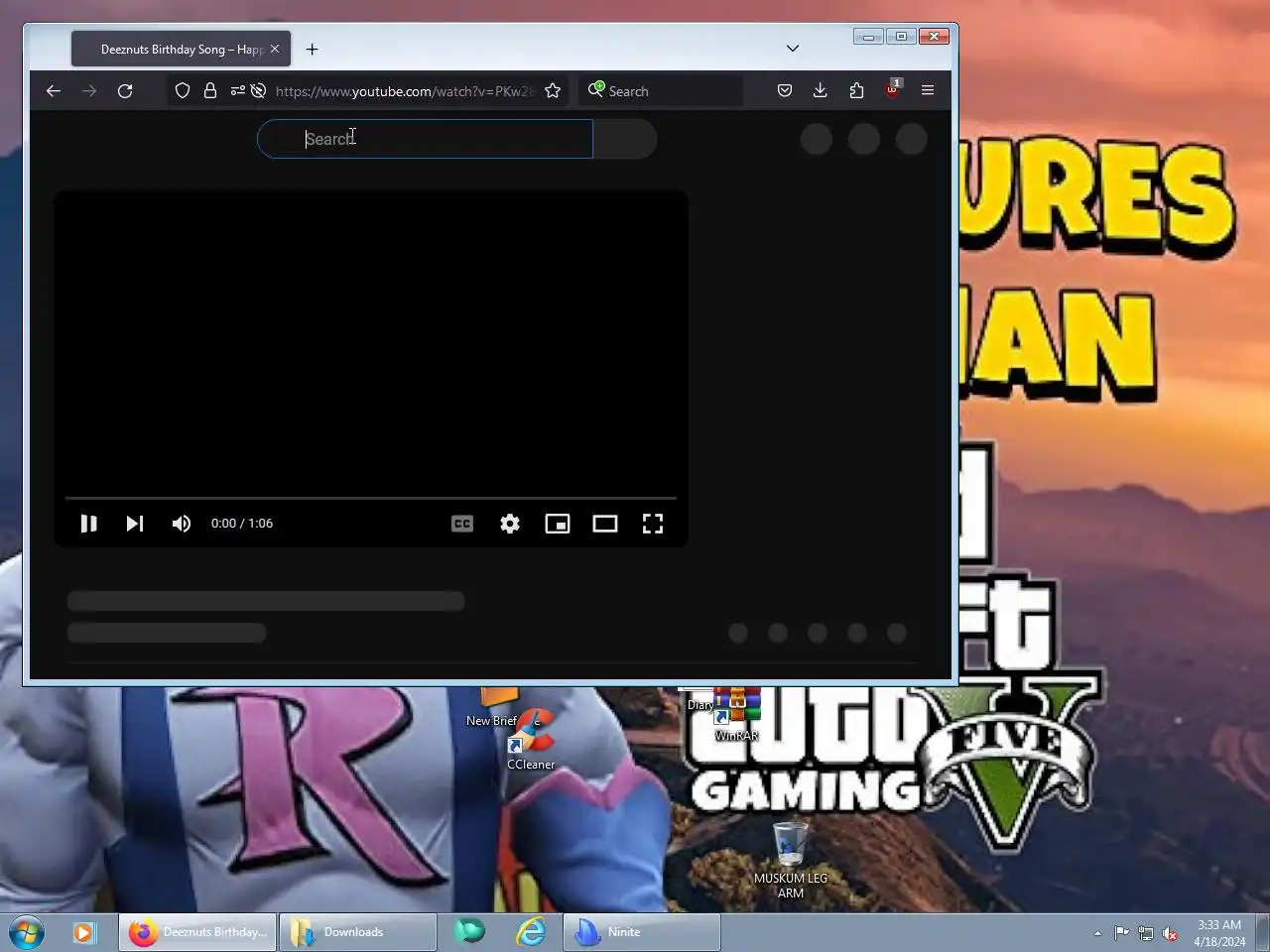The image size is (1270, 952).
Task: Click the video progress bar
Action: pyautogui.click(x=371, y=498)
